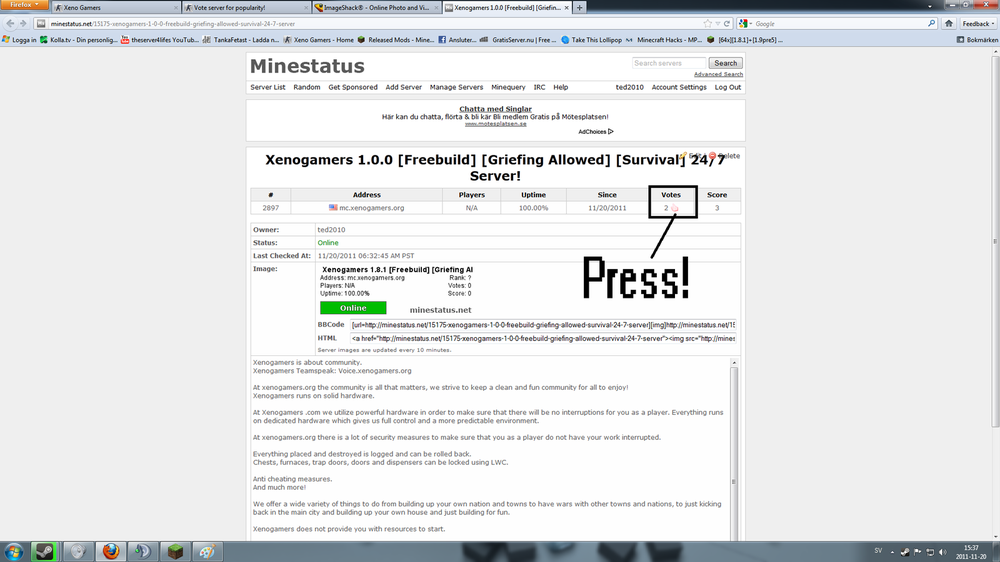Click the description scrollbar up arrow
The width and height of the screenshot is (1000, 562).
tap(734, 362)
